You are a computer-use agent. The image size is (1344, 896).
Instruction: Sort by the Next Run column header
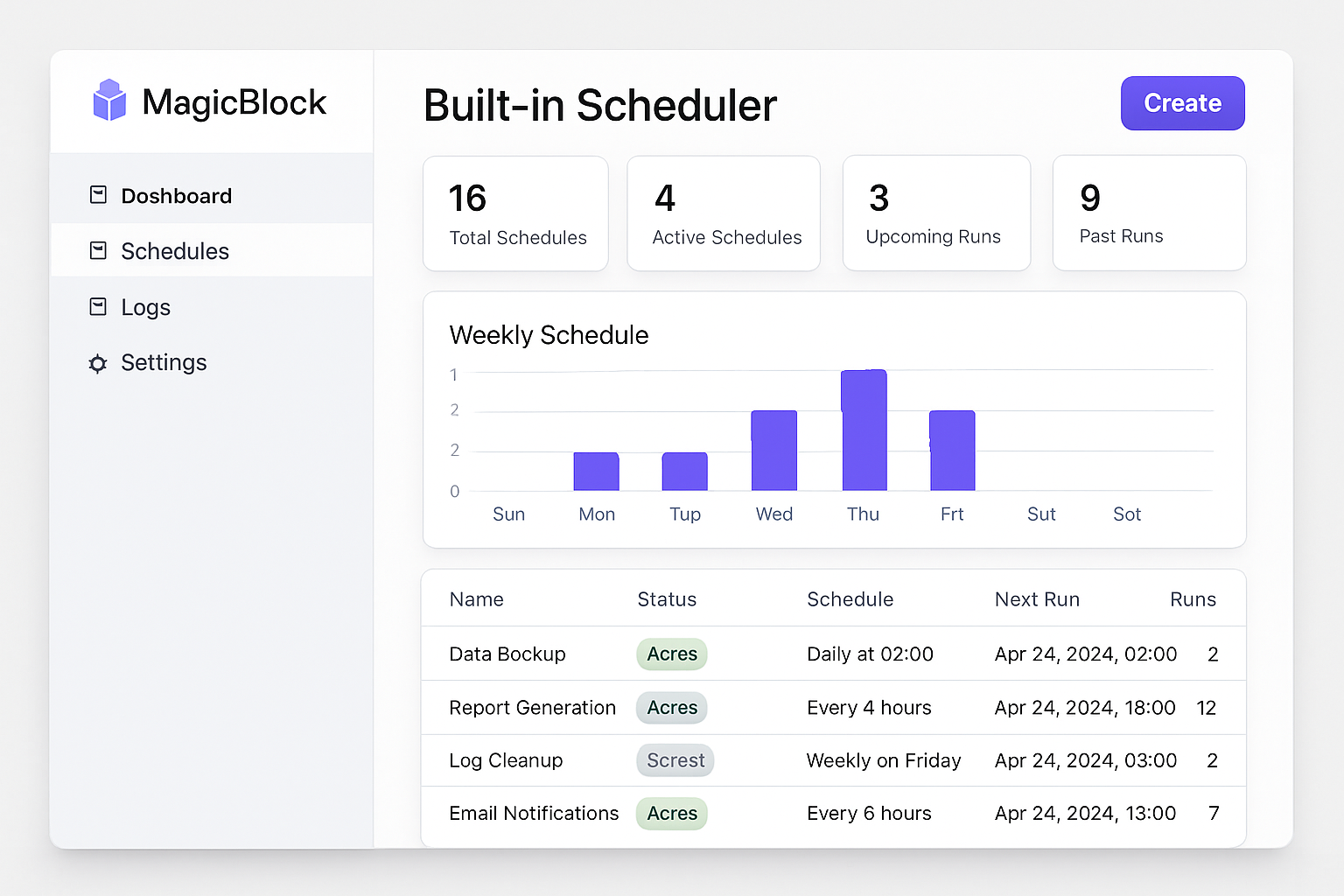1037,598
